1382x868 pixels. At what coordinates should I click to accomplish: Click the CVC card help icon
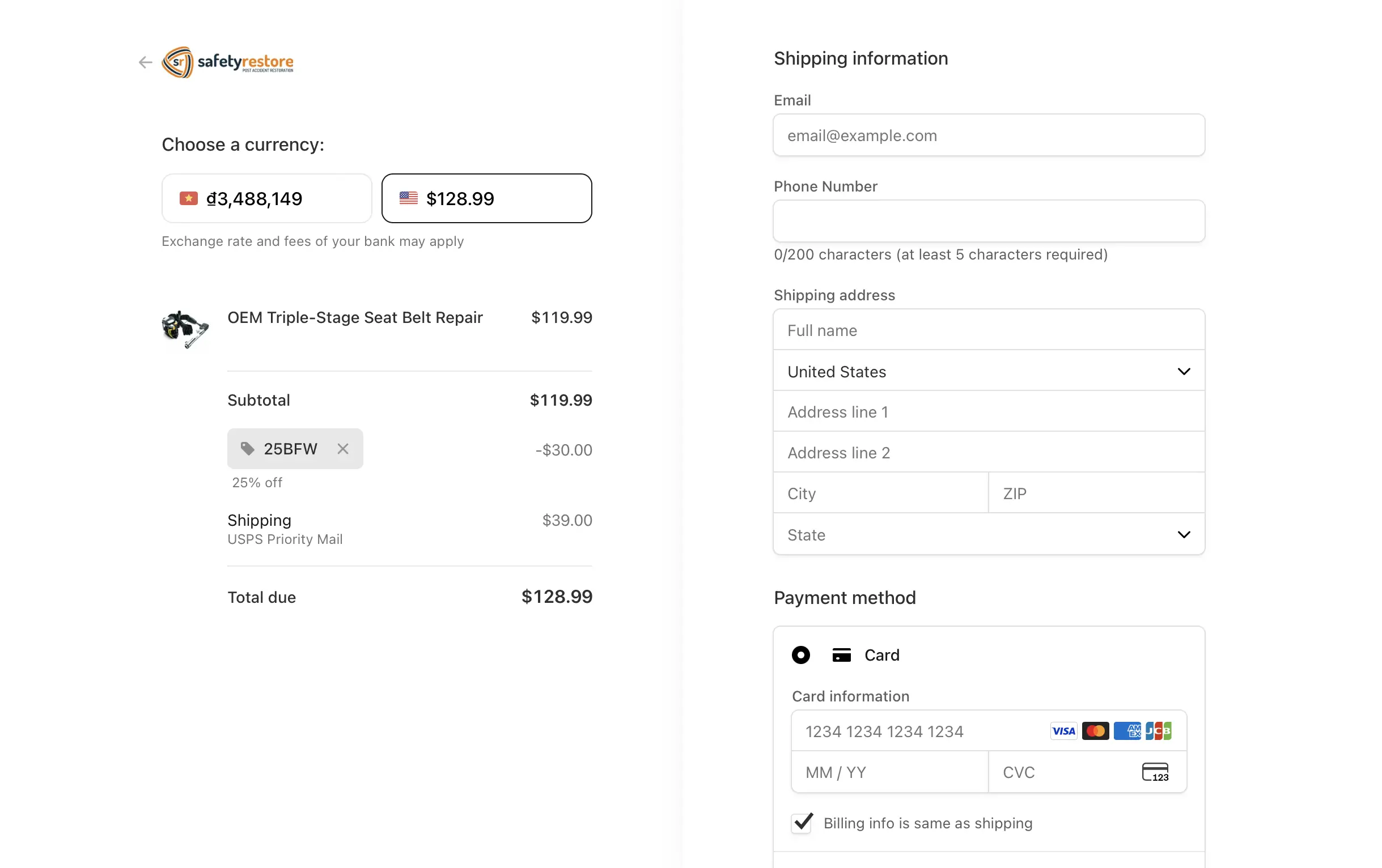tap(1155, 772)
